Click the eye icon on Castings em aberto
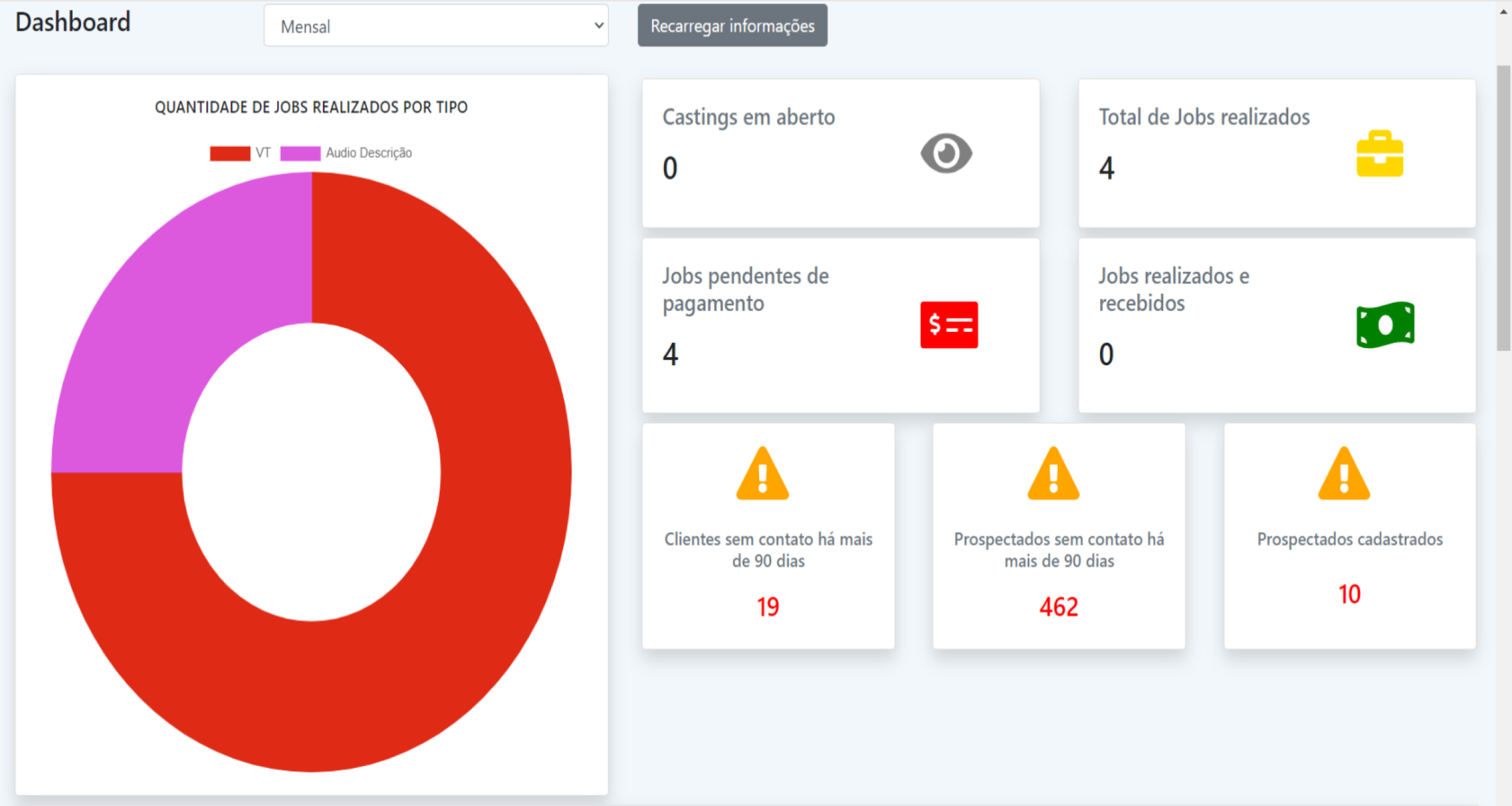 click(946, 153)
